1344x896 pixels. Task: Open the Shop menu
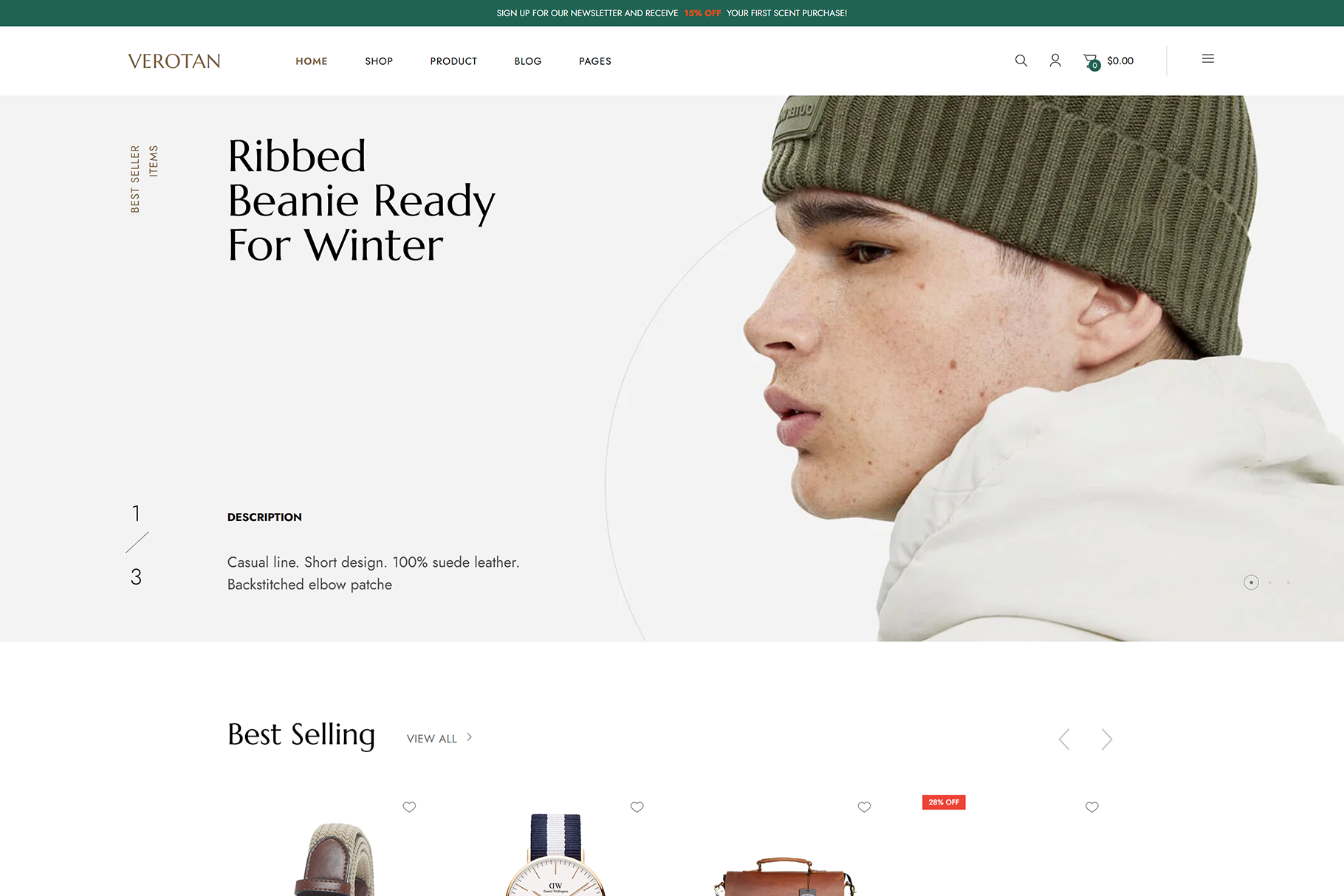click(x=379, y=61)
